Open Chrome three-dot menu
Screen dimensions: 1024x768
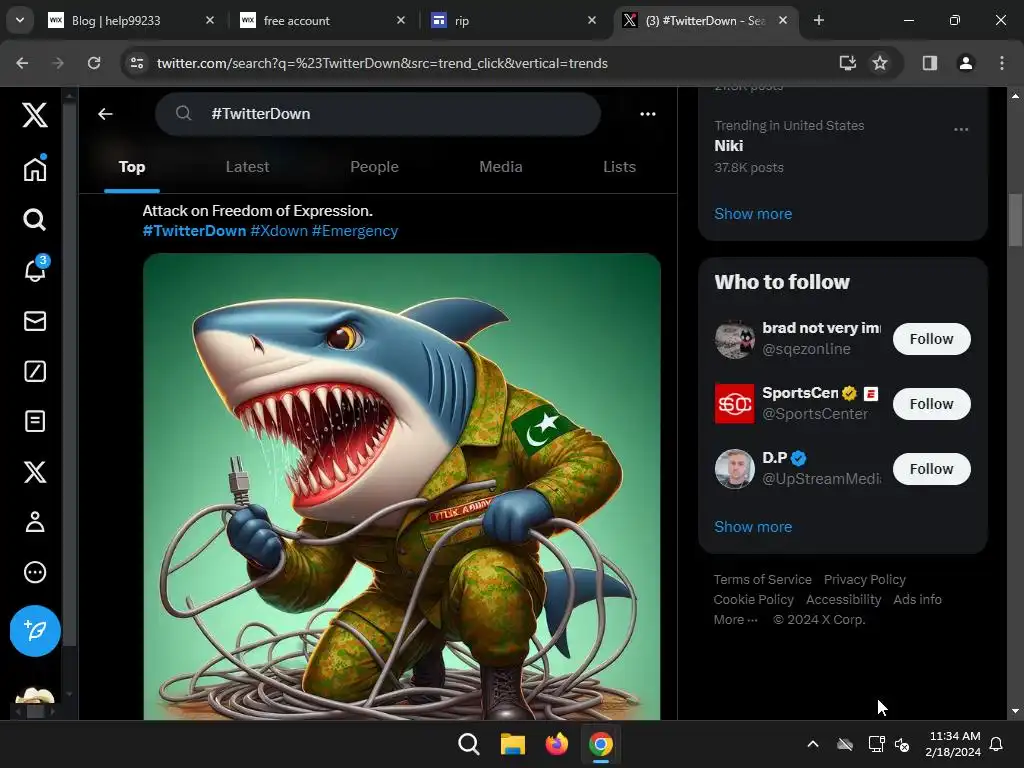[x=1002, y=63]
